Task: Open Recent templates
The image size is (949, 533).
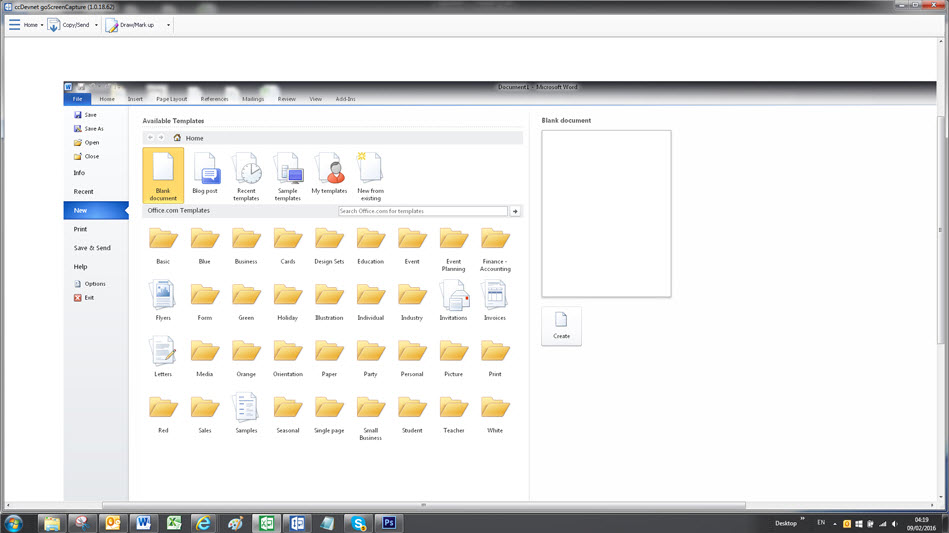Action: click(x=246, y=175)
